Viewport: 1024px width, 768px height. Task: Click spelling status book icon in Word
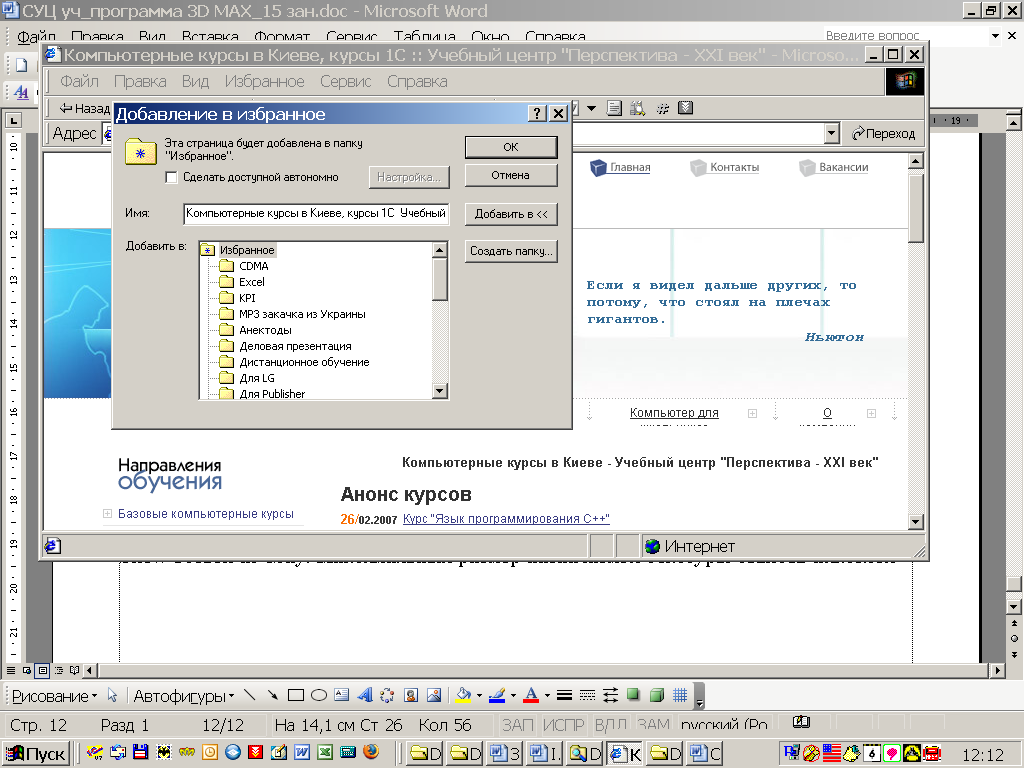[801, 722]
